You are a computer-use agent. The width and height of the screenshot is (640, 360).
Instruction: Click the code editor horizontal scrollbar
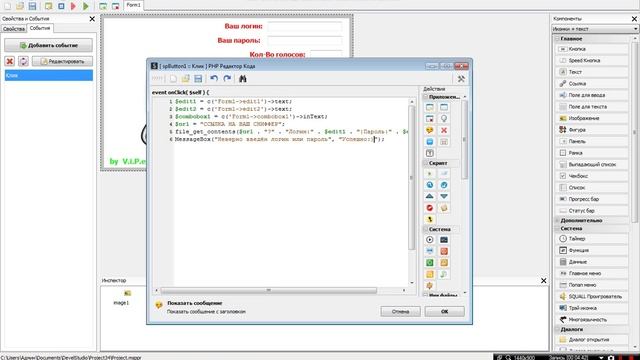pyautogui.click(x=269, y=290)
